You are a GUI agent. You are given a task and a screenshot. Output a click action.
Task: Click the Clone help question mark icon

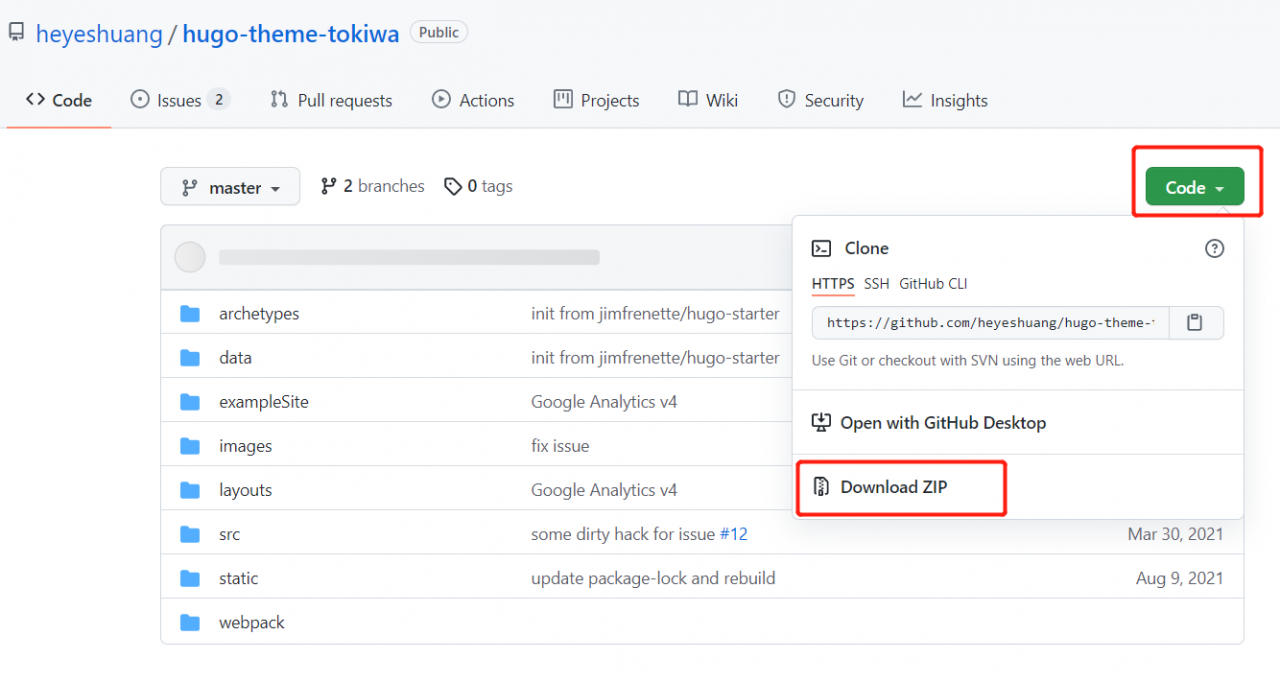coord(1214,249)
